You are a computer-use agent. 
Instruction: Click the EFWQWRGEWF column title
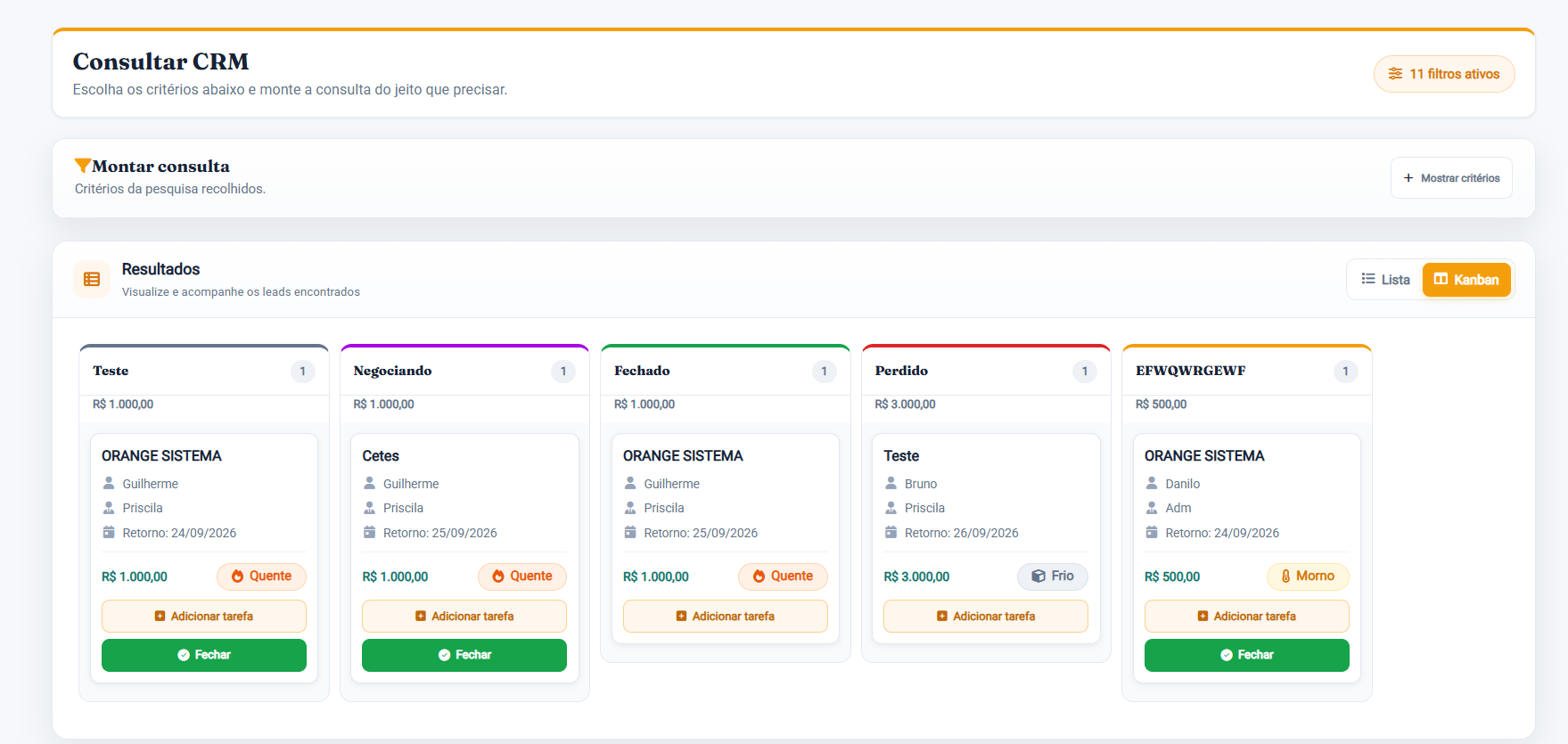point(1190,371)
